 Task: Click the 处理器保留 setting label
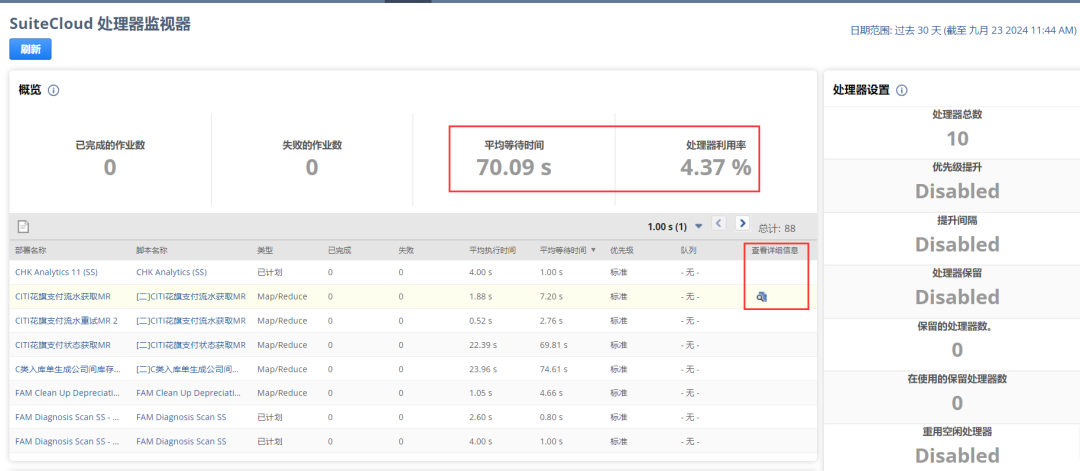coord(957,273)
